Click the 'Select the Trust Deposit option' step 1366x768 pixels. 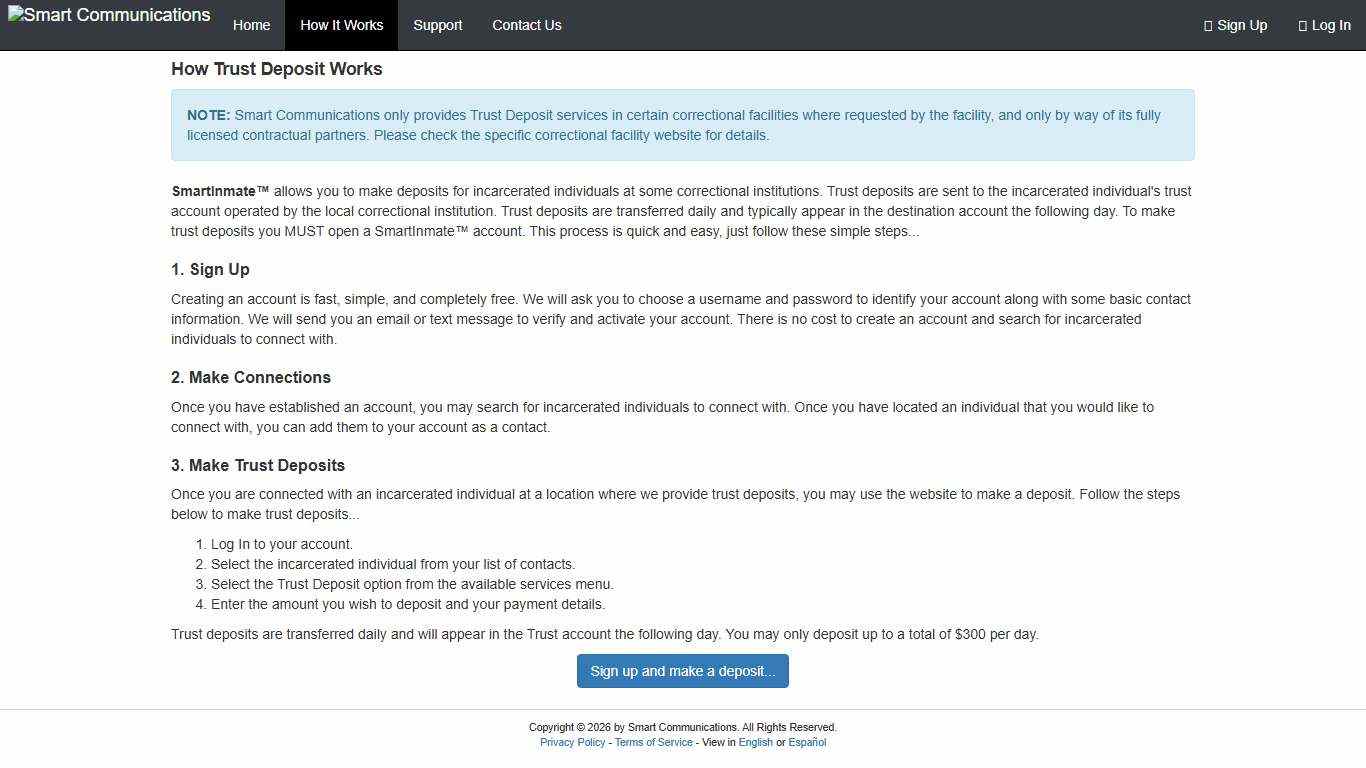(x=411, y=585)
